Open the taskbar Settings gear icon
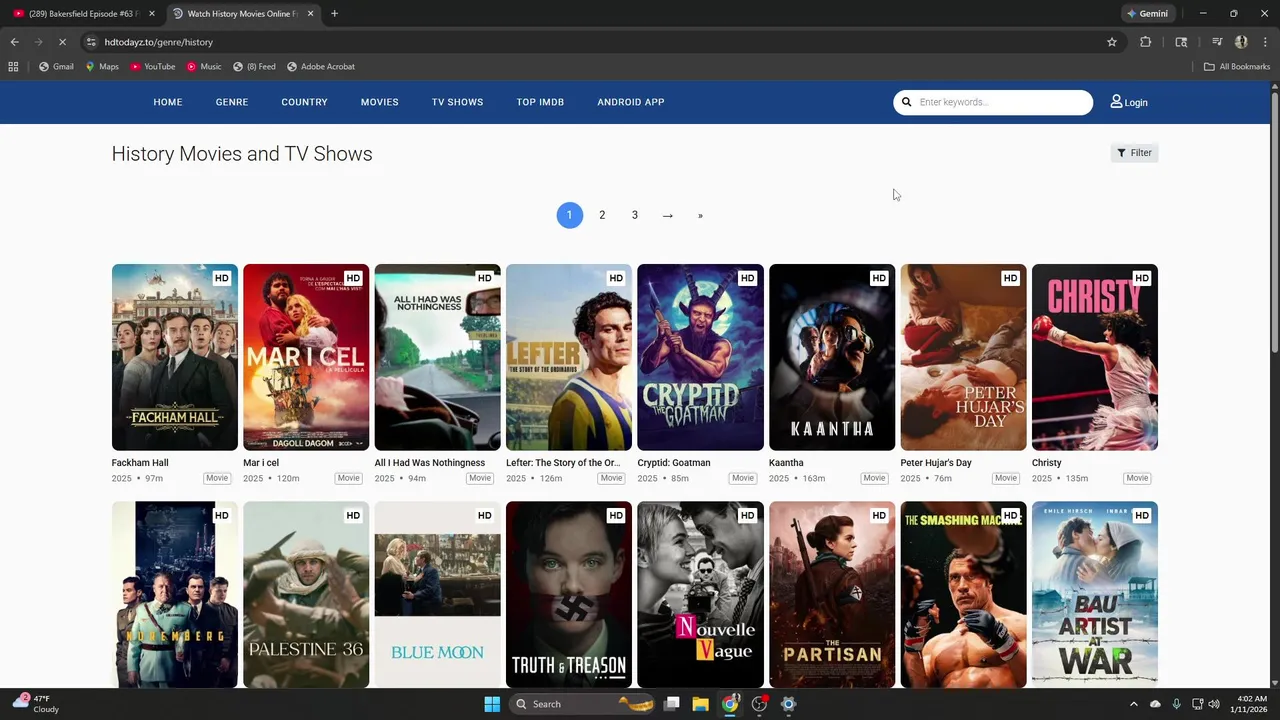Screen dimensions: 1280x720 (788, 704)
